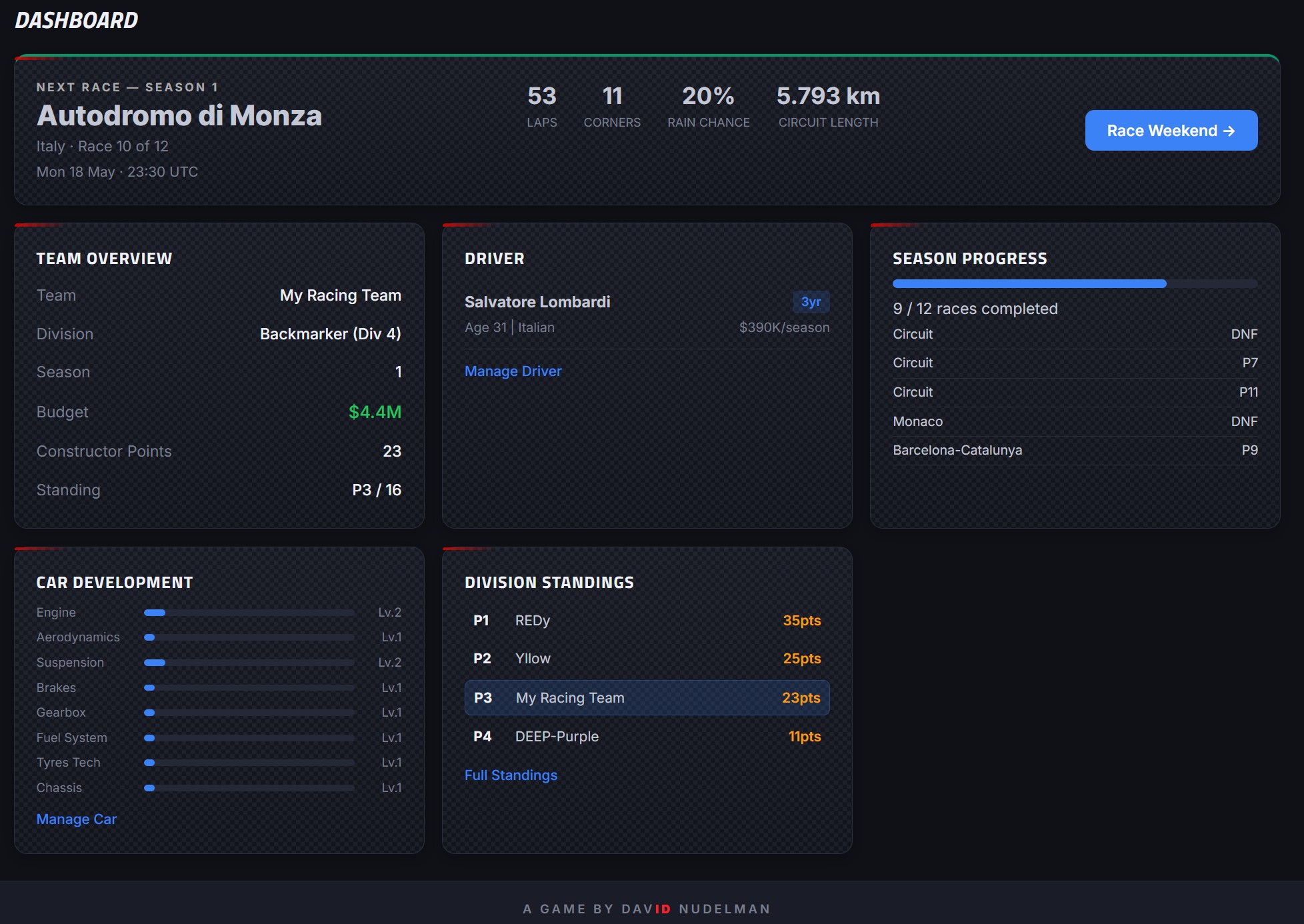Click the Circuit P11 result row
Screen dimensions: 1304x924
[1075, 392]
